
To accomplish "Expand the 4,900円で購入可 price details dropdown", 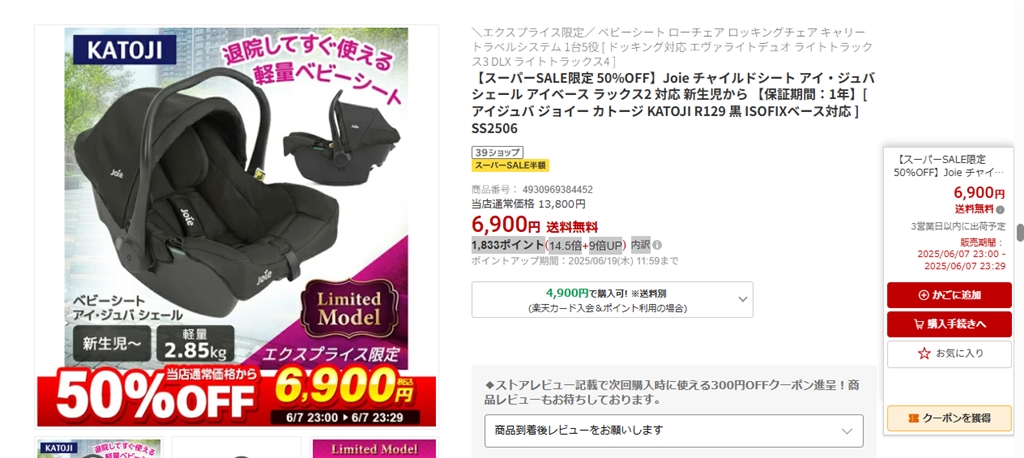I will click(612, 300).
